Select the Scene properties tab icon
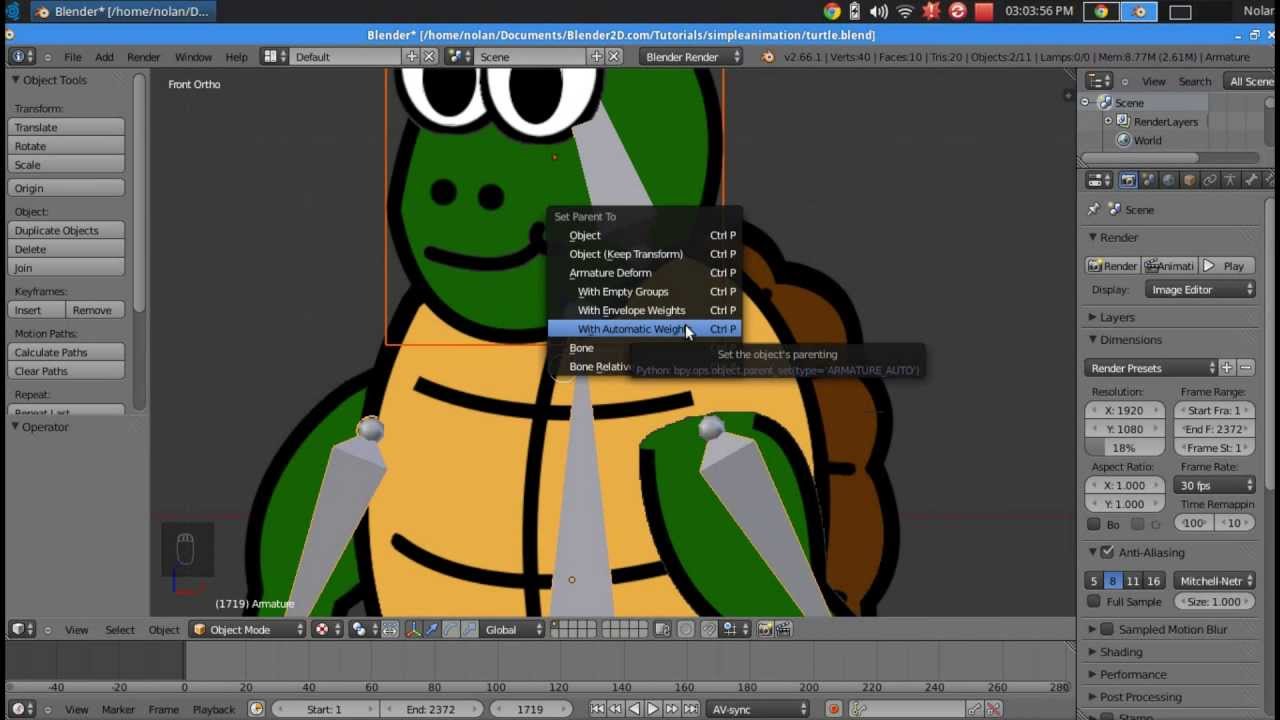The width and height of the screenshot is (1280, 720). 1149,180
